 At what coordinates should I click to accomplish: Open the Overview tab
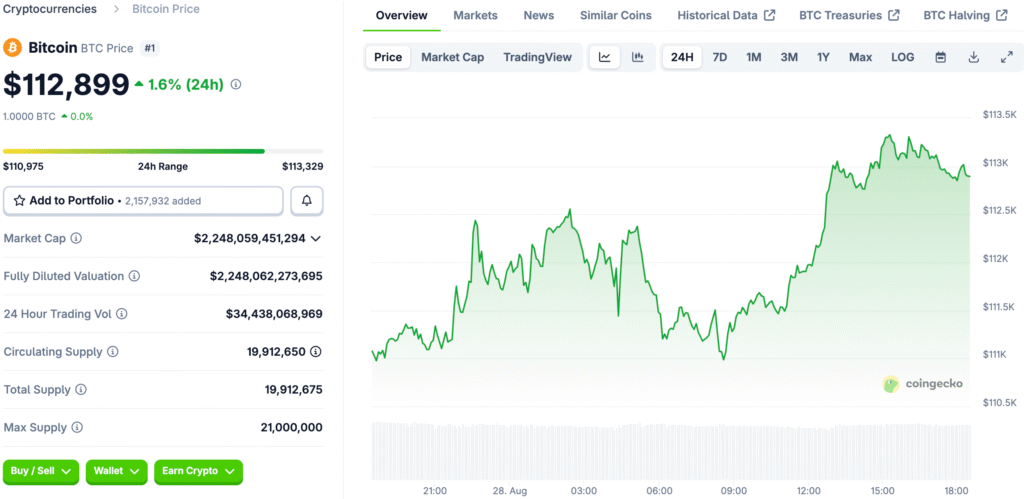402,15
